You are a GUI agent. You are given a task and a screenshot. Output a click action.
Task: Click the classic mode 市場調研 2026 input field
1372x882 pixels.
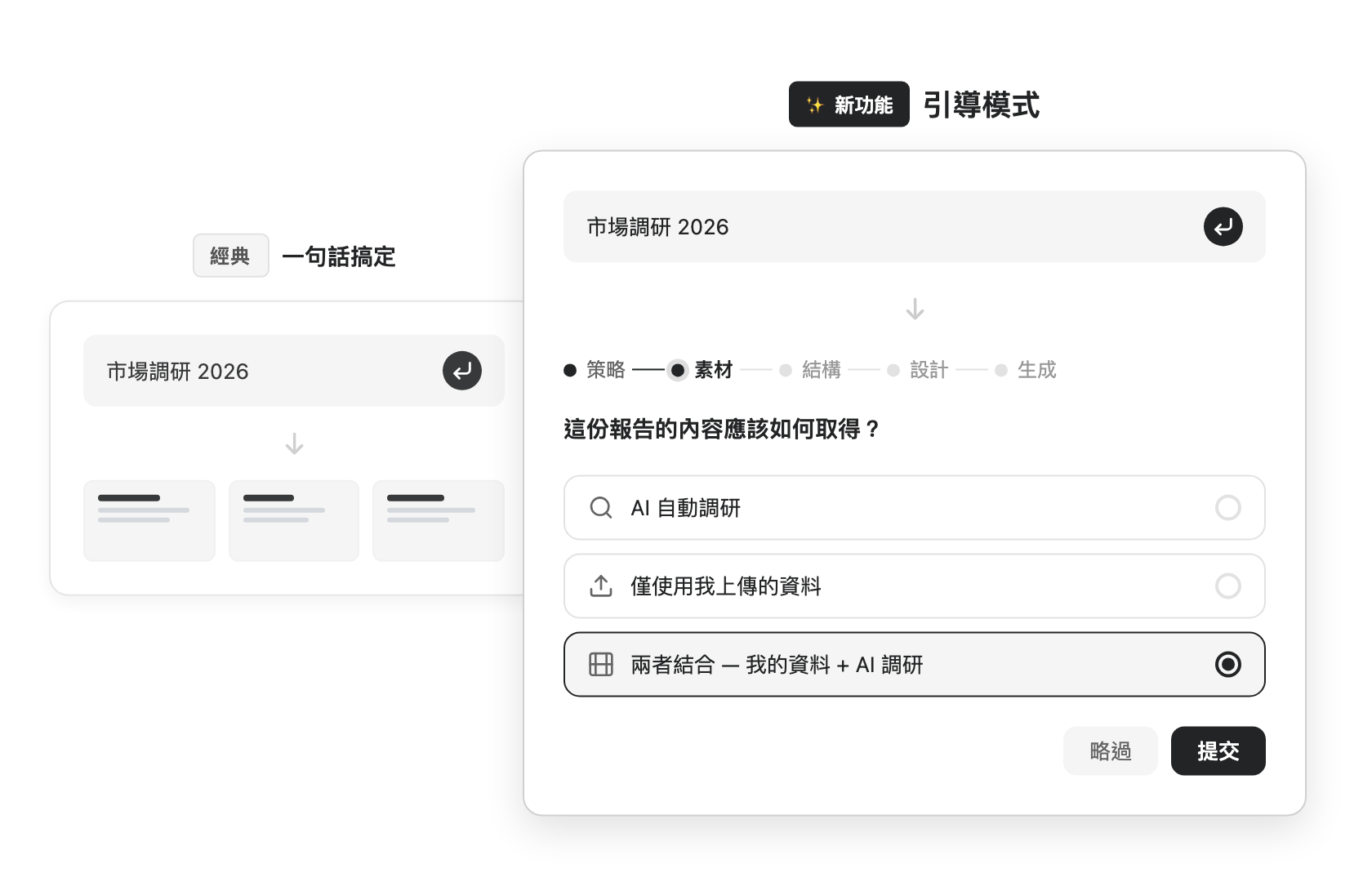tap(293, 371)
